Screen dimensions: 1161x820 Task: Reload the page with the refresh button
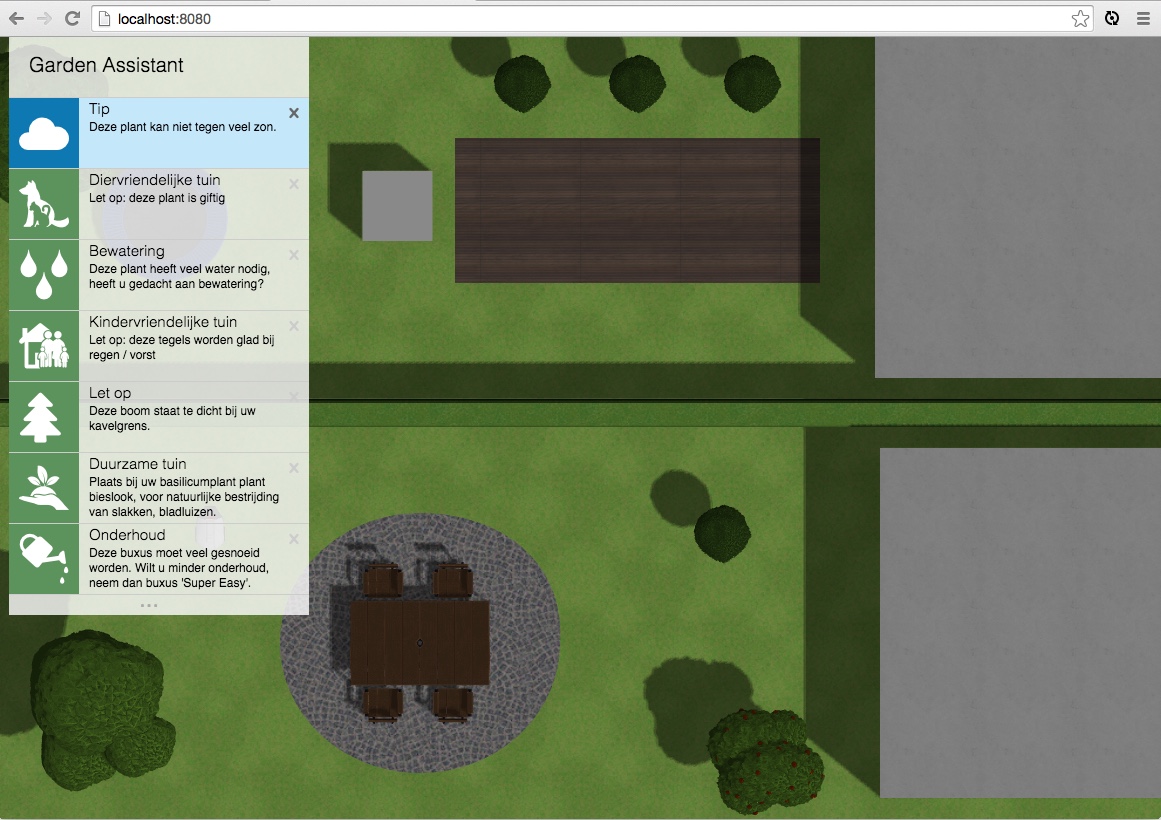(72, 18)
